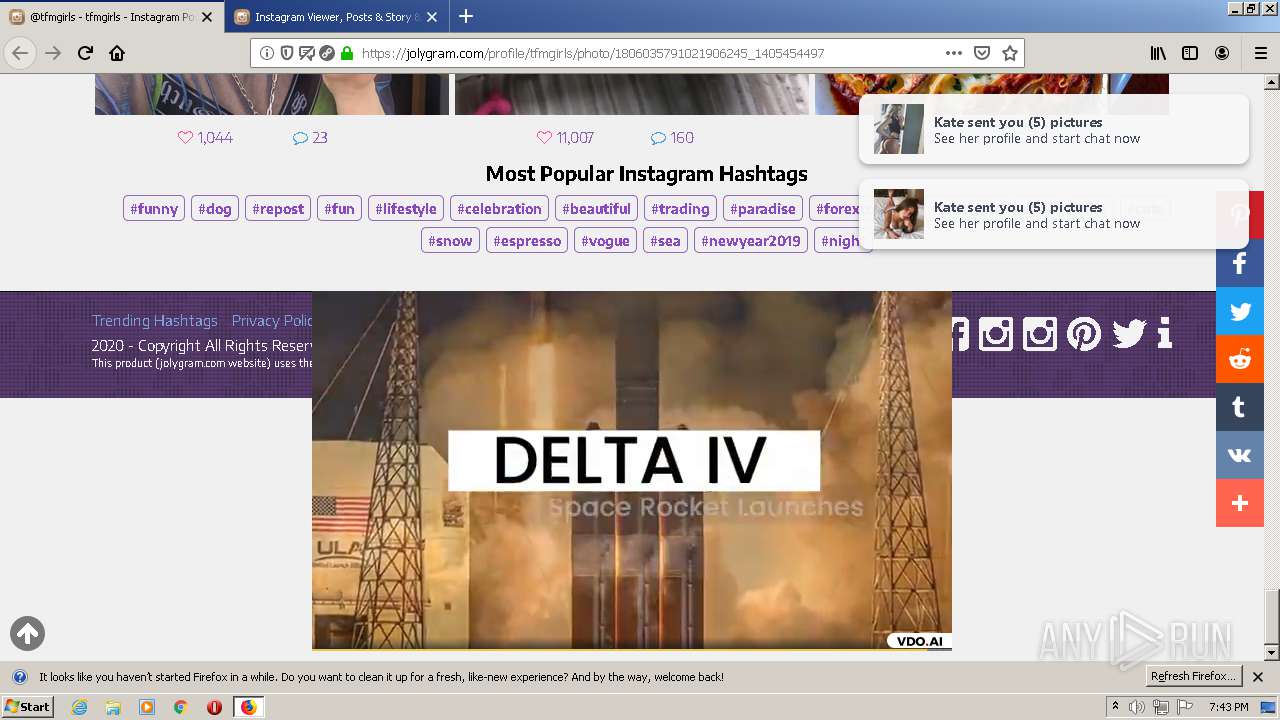Open tracking protection shield icon

coord(287,53)
